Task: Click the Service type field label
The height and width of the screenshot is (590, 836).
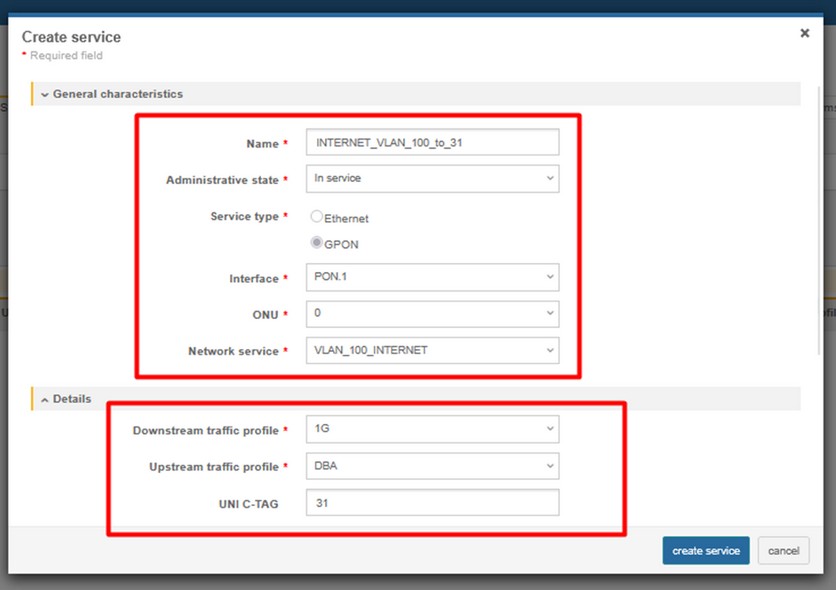Action: 245,217
